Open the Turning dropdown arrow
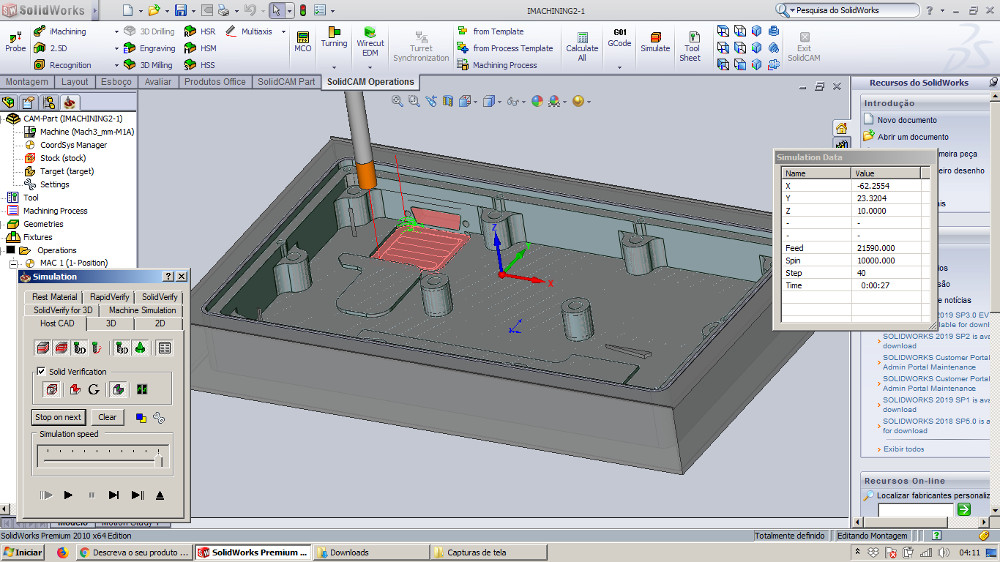 point(334,66)
